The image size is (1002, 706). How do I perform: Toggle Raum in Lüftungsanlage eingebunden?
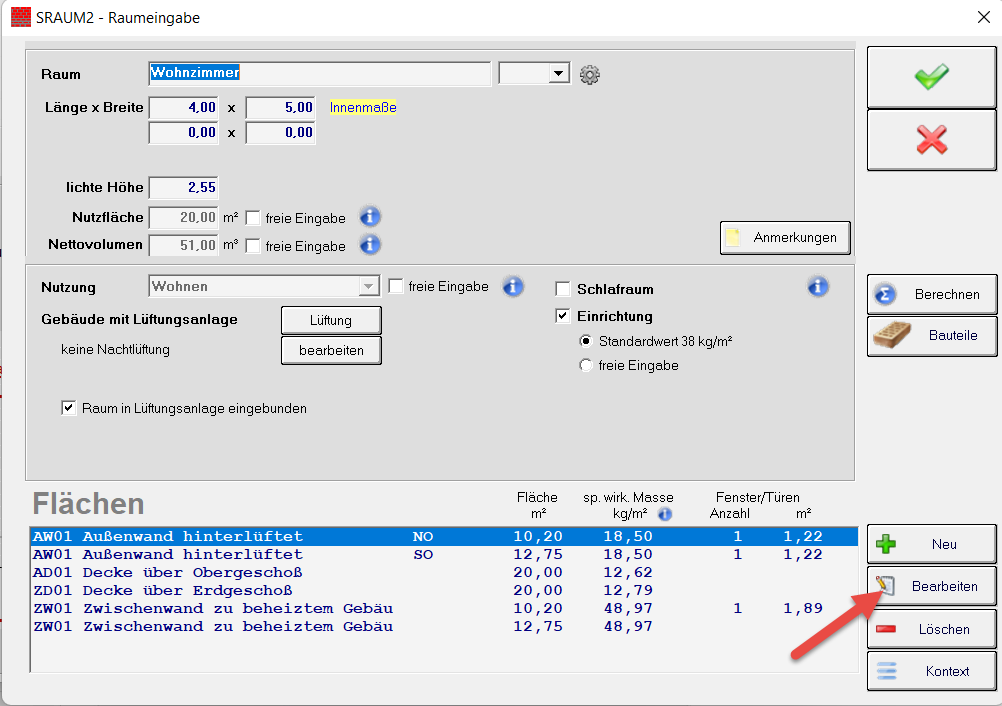tap(69, 408)
